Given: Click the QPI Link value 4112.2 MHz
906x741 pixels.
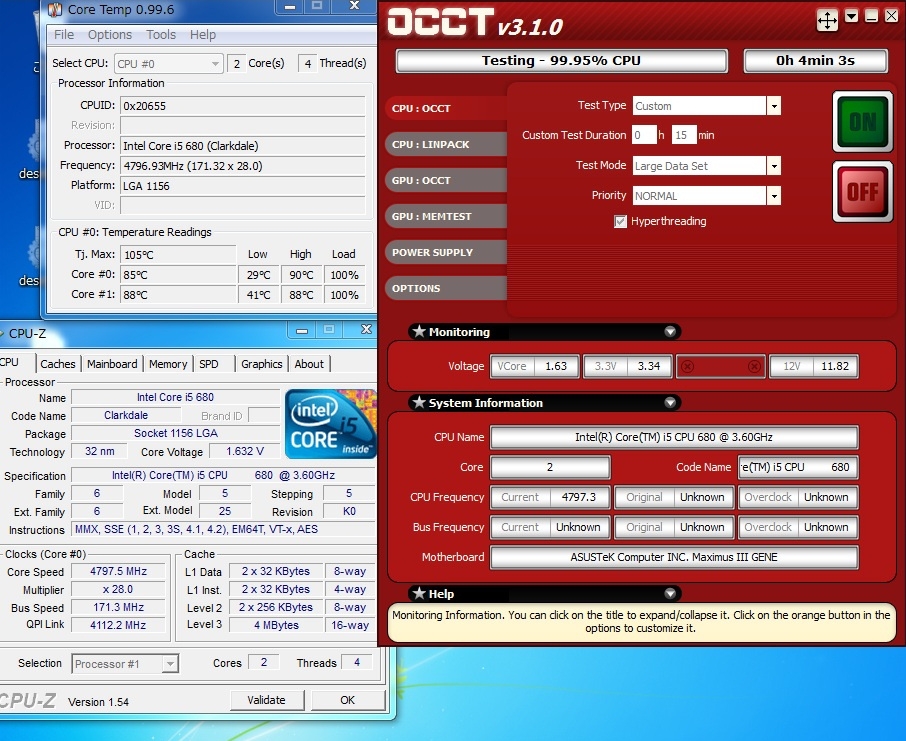Looking at the screenshot, I should pyautogui.click(x=118, y=625).
